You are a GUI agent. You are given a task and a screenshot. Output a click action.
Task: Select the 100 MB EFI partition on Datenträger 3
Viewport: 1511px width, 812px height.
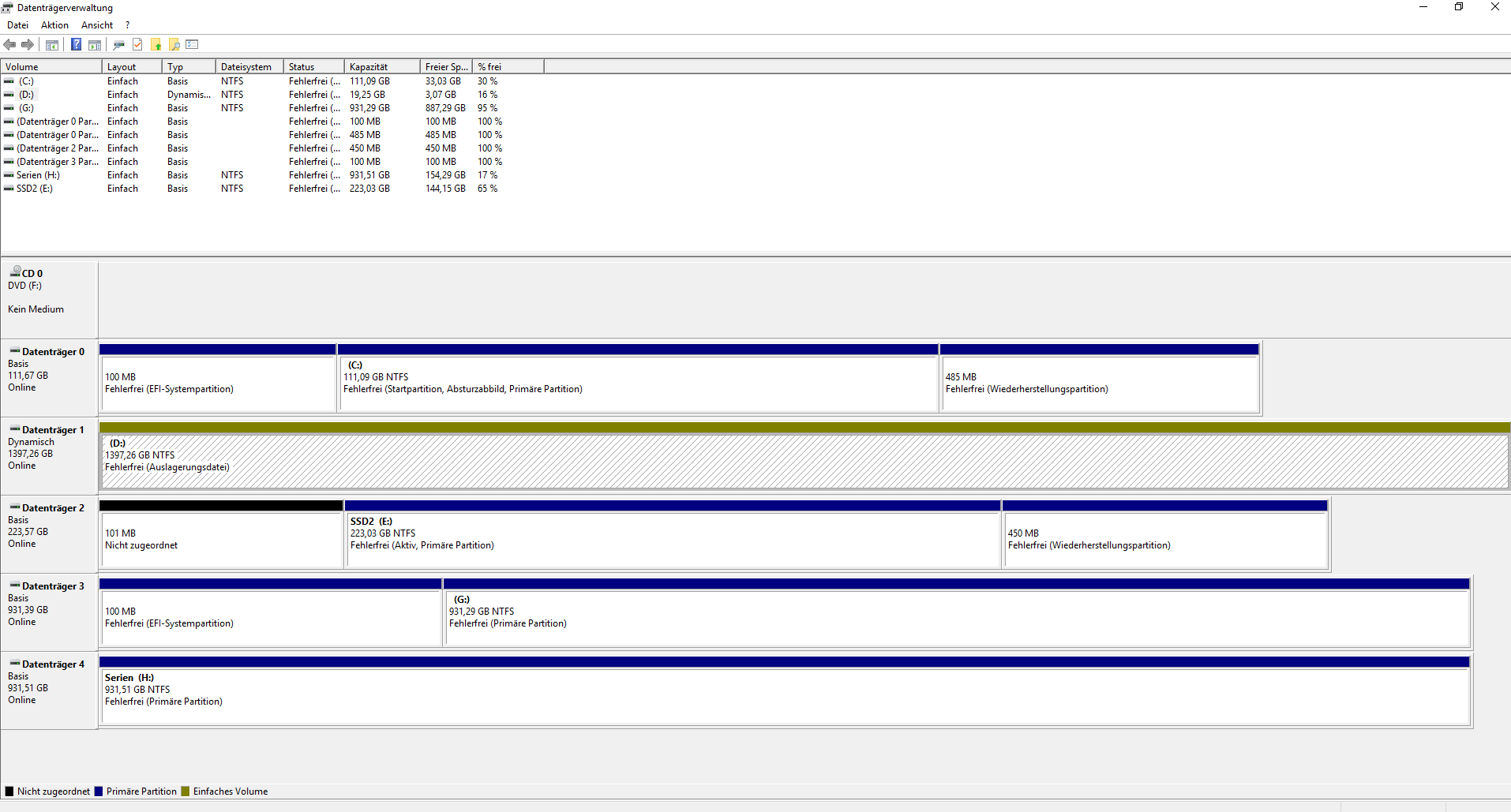pos(271,612)
